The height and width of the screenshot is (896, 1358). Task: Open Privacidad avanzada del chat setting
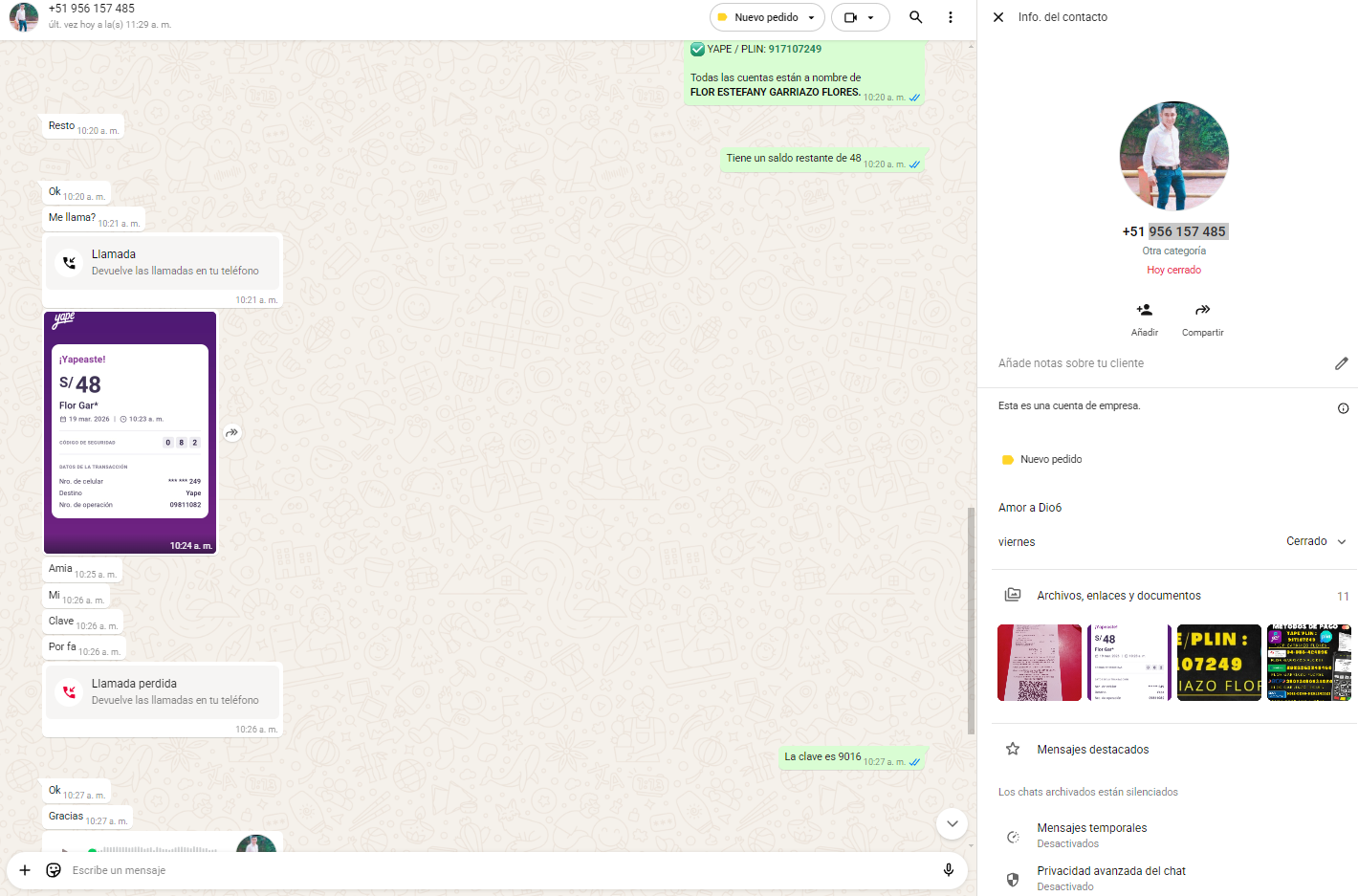coord(1110,871)
